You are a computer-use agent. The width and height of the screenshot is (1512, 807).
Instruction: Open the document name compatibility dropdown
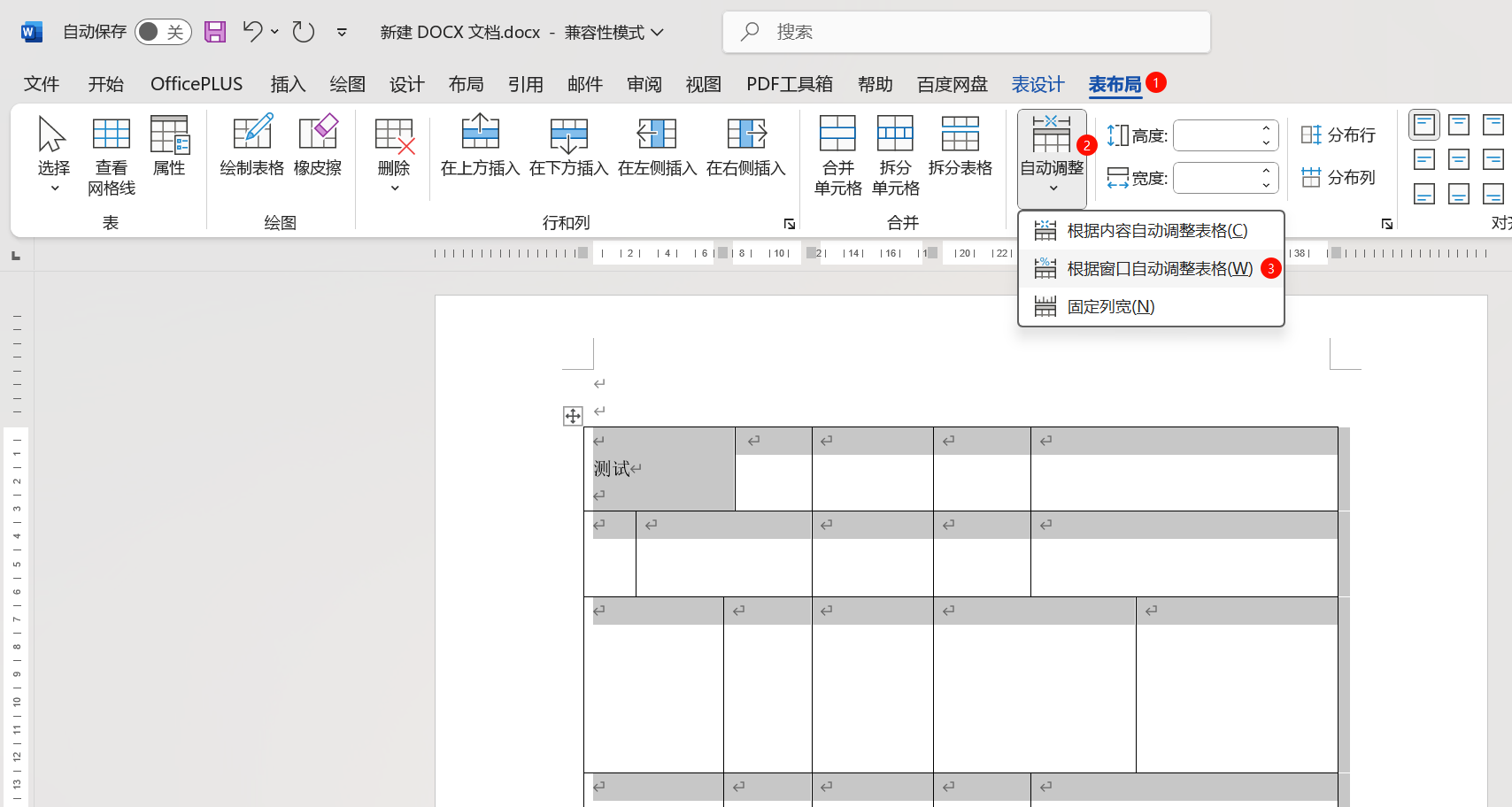[x=657, y=32]
